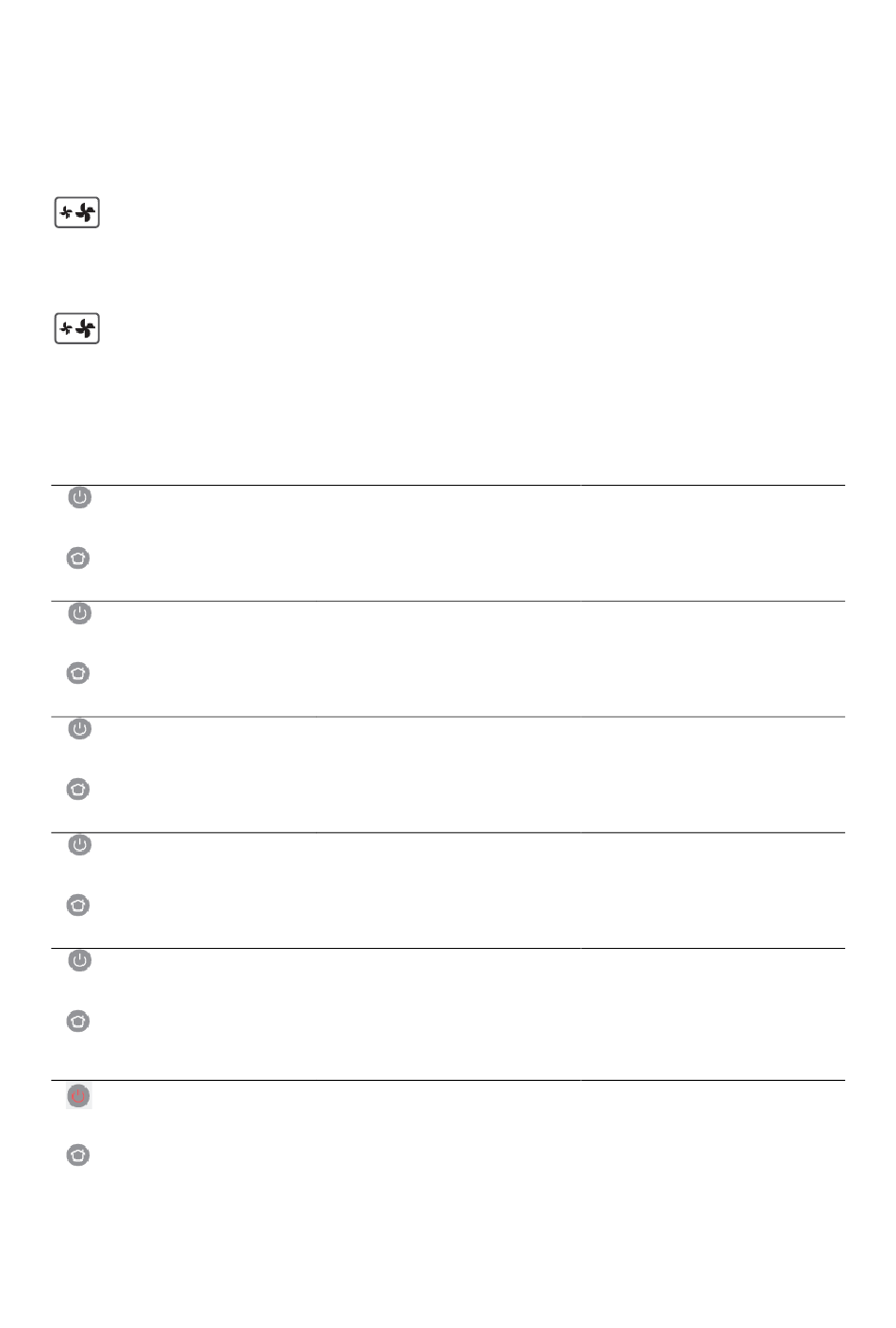Click the bottommost cooking pot symbol

pyautogui.click(x=78, y=1154)
